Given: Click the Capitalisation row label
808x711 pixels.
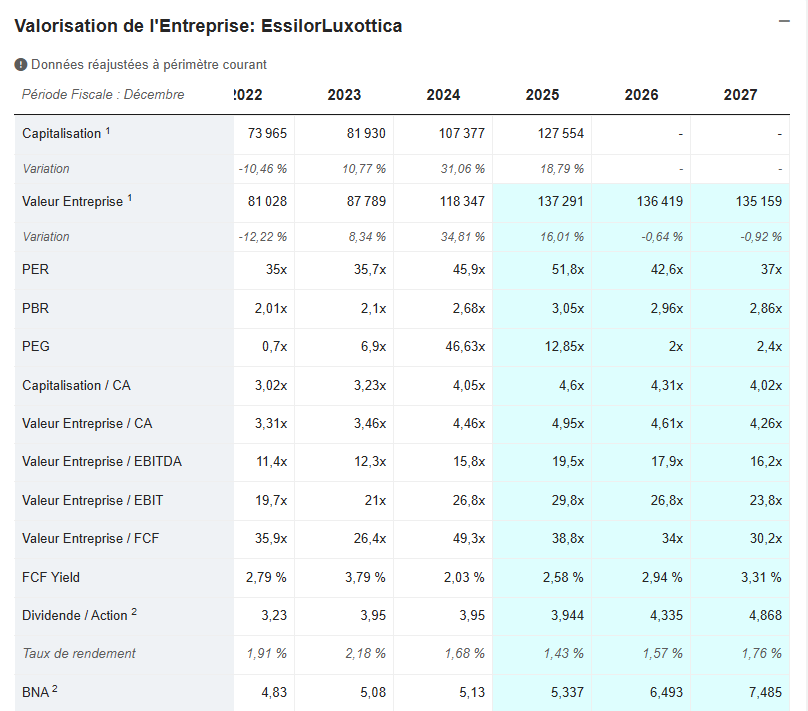Looking at the screenshot, I should click(62, 134).
